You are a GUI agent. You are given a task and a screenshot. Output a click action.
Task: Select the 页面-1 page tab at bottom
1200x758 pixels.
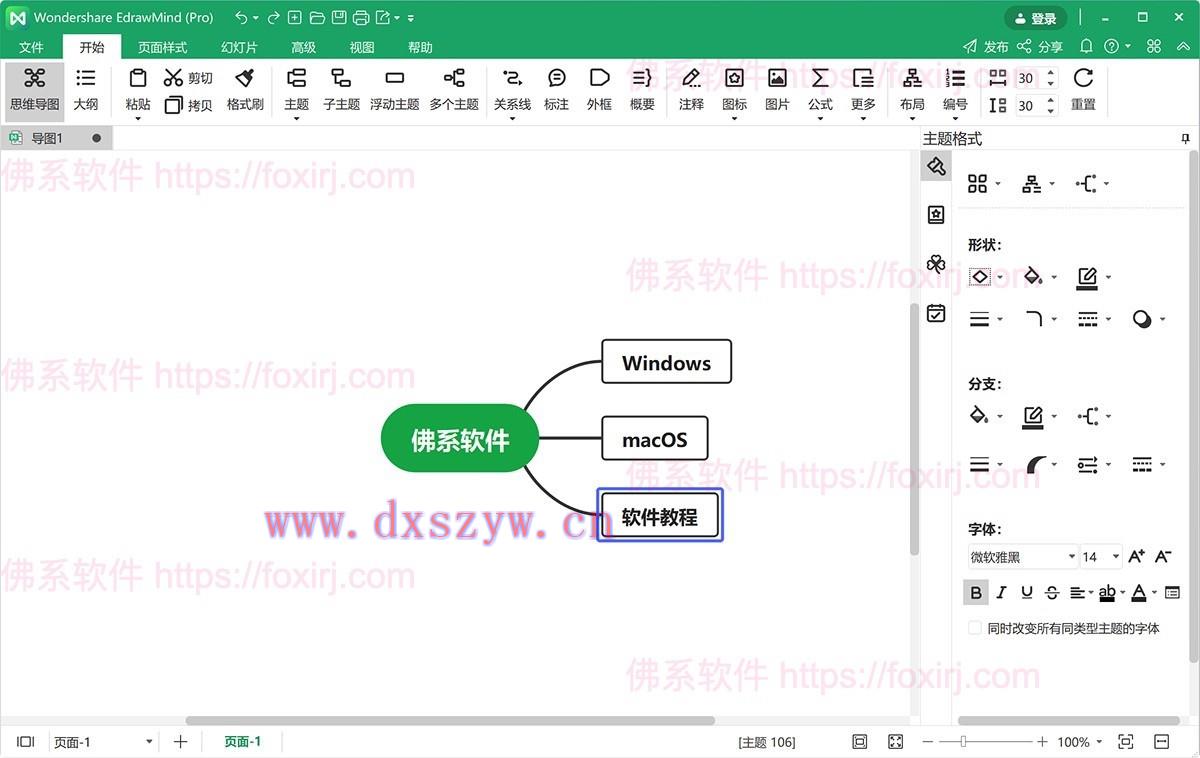click(242, 742)
